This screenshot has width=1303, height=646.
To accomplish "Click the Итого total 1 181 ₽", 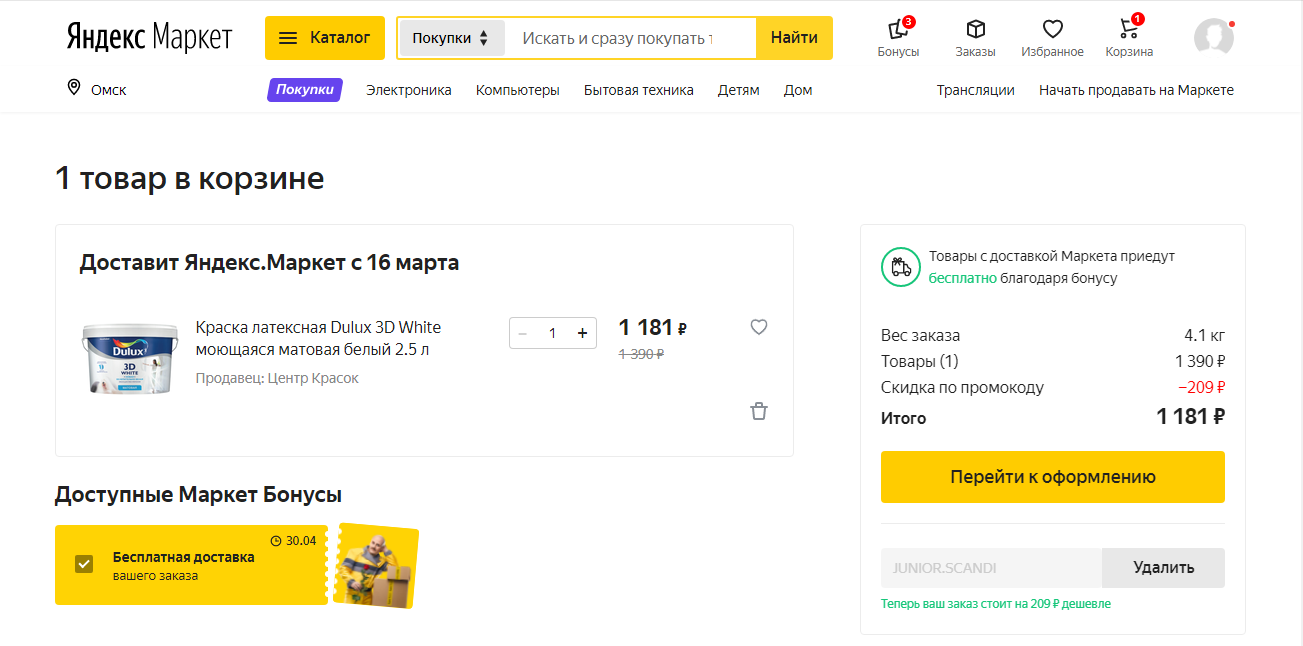I will pos(1191,416).
